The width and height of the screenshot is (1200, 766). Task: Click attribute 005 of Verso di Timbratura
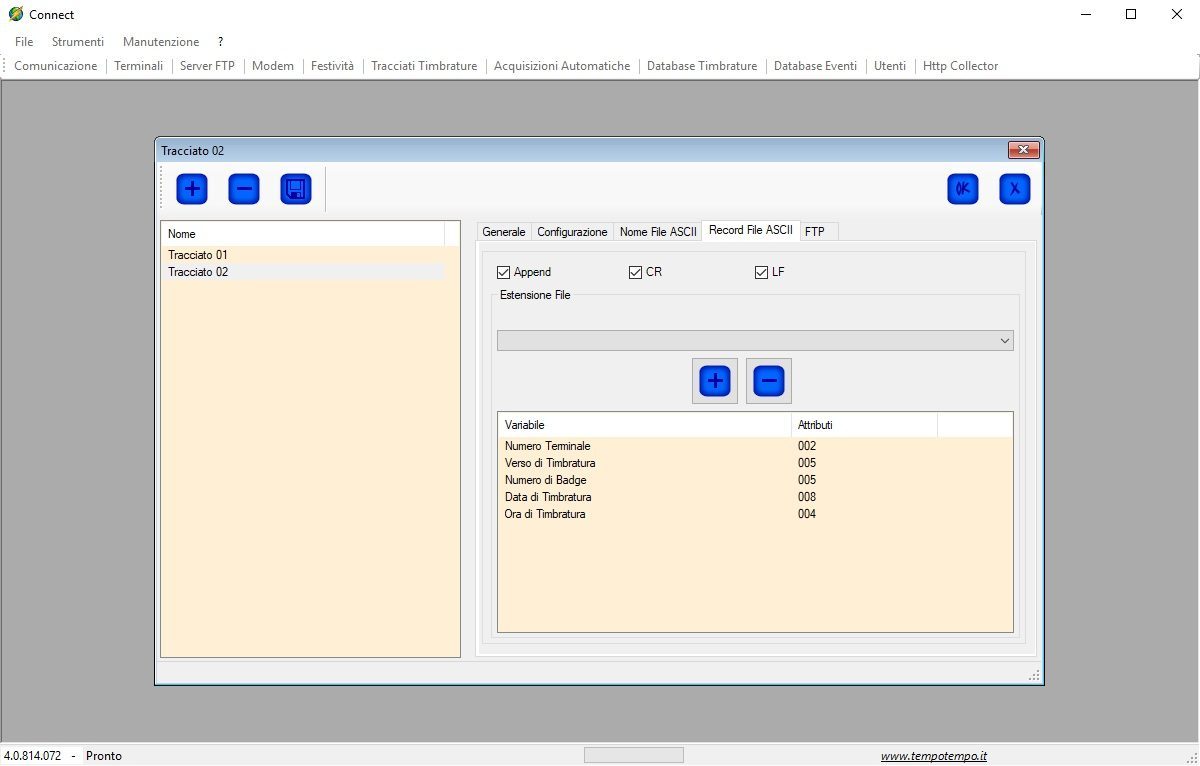pos(807,463)
